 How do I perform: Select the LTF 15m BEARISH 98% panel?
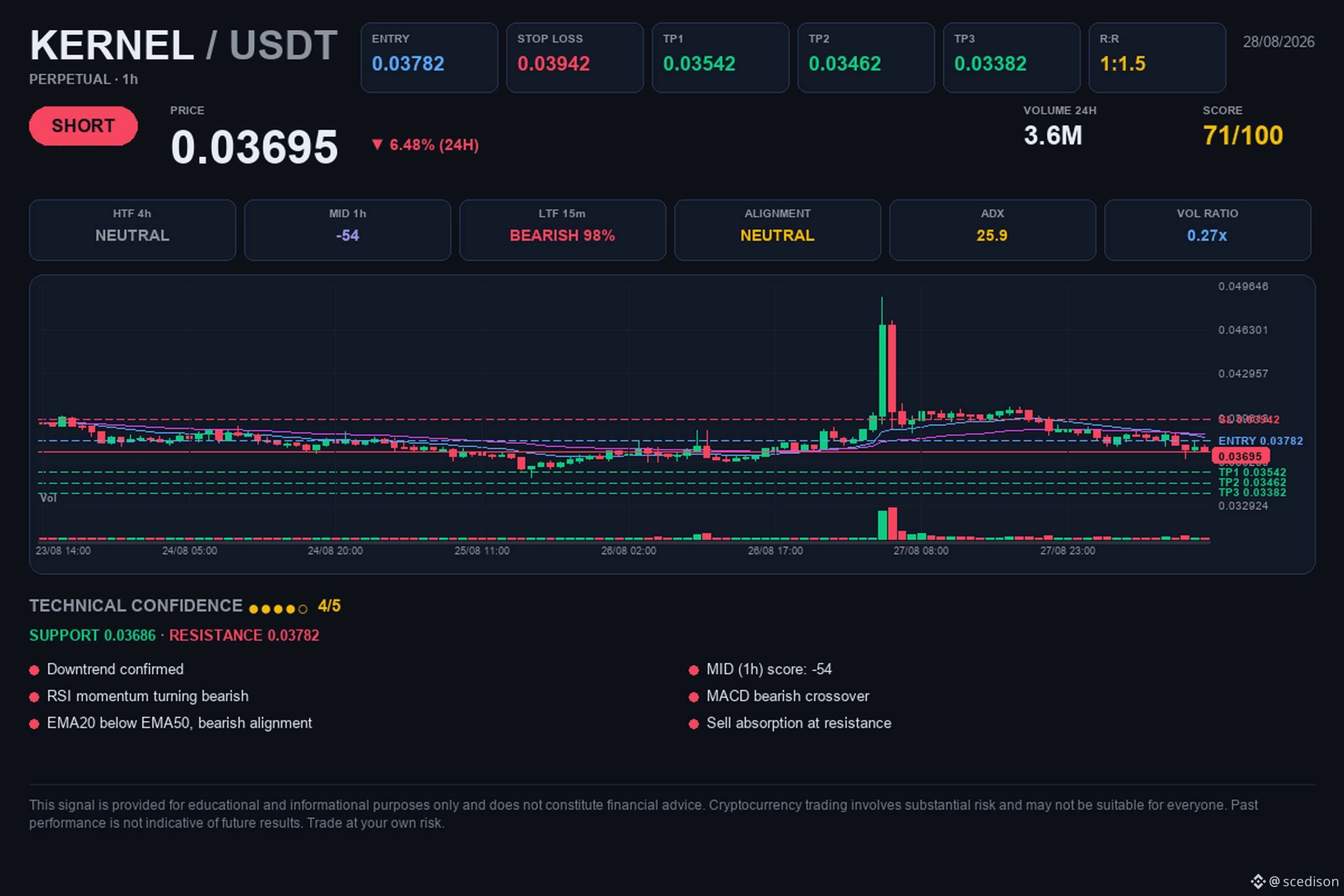point(562,230)
